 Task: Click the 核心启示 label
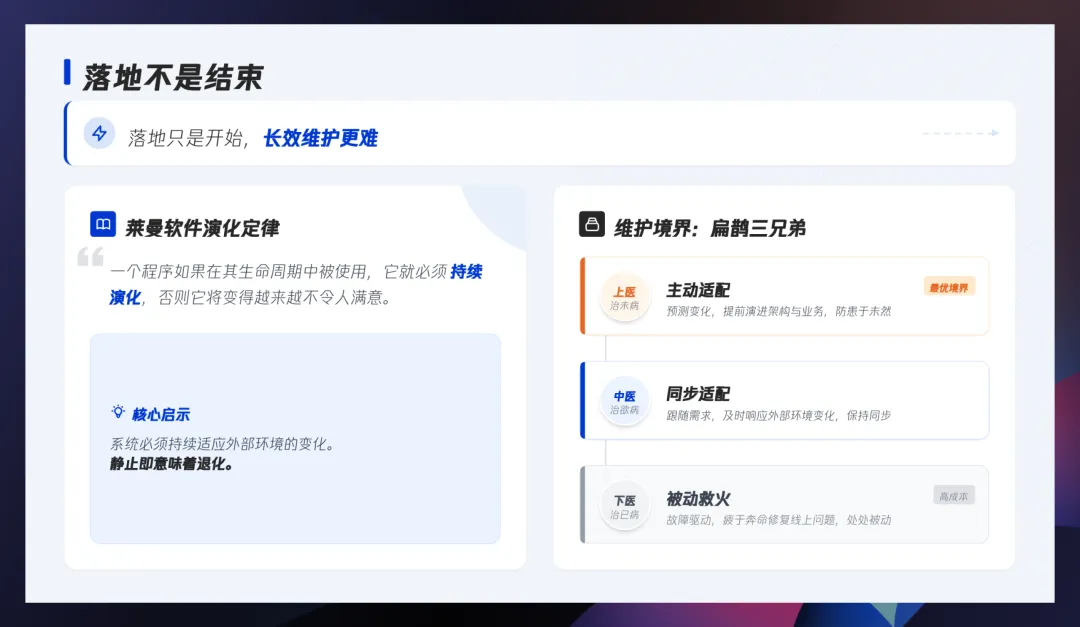point(160,414)
